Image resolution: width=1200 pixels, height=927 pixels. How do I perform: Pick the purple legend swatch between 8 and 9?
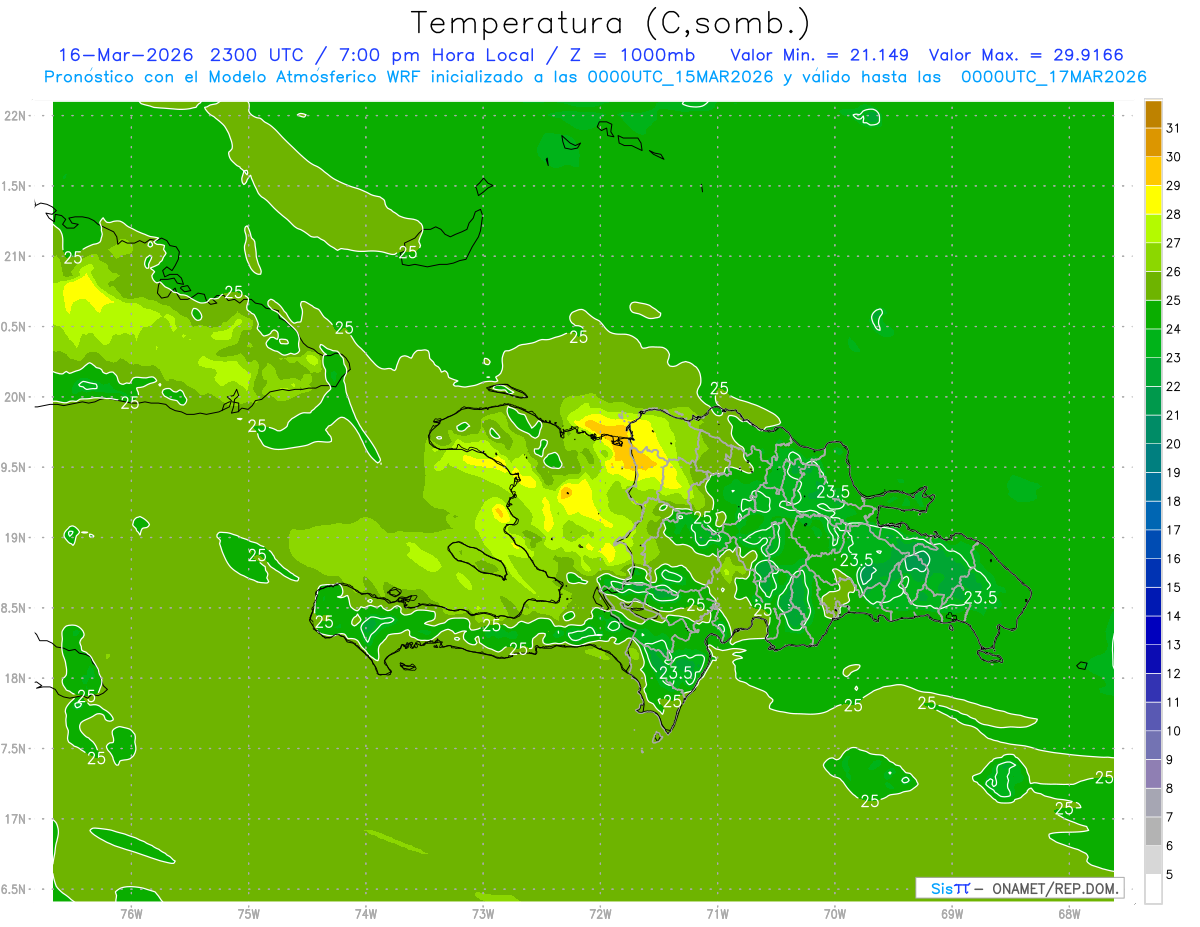[x=1153, y=774]
